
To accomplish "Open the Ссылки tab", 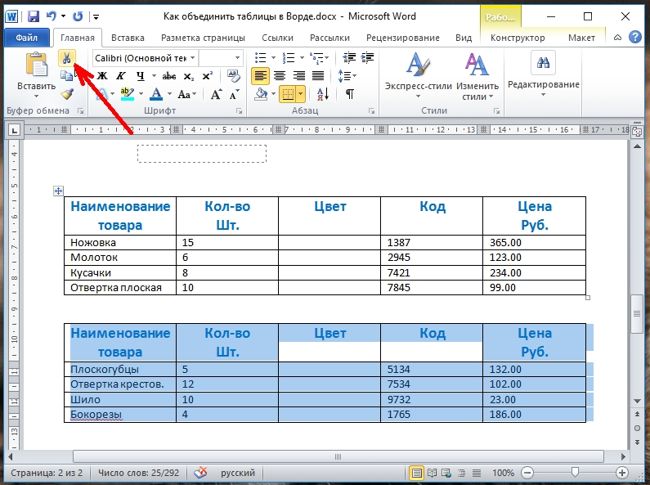I will coord(277,38).
